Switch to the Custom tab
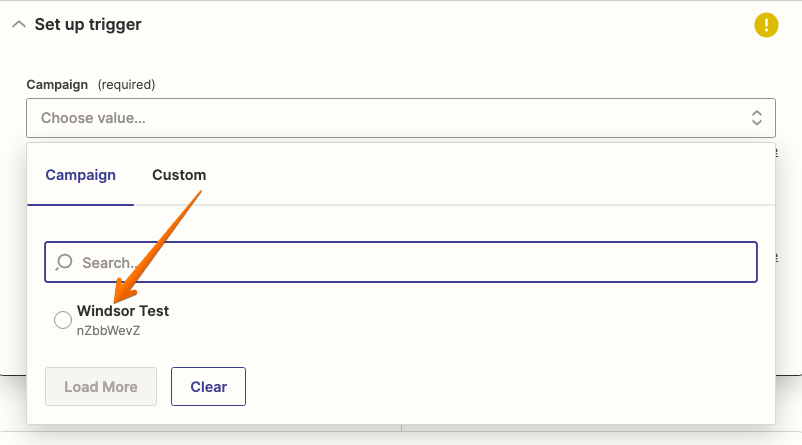This screenshot has width=802, height=445. click(x=179, y=175)
